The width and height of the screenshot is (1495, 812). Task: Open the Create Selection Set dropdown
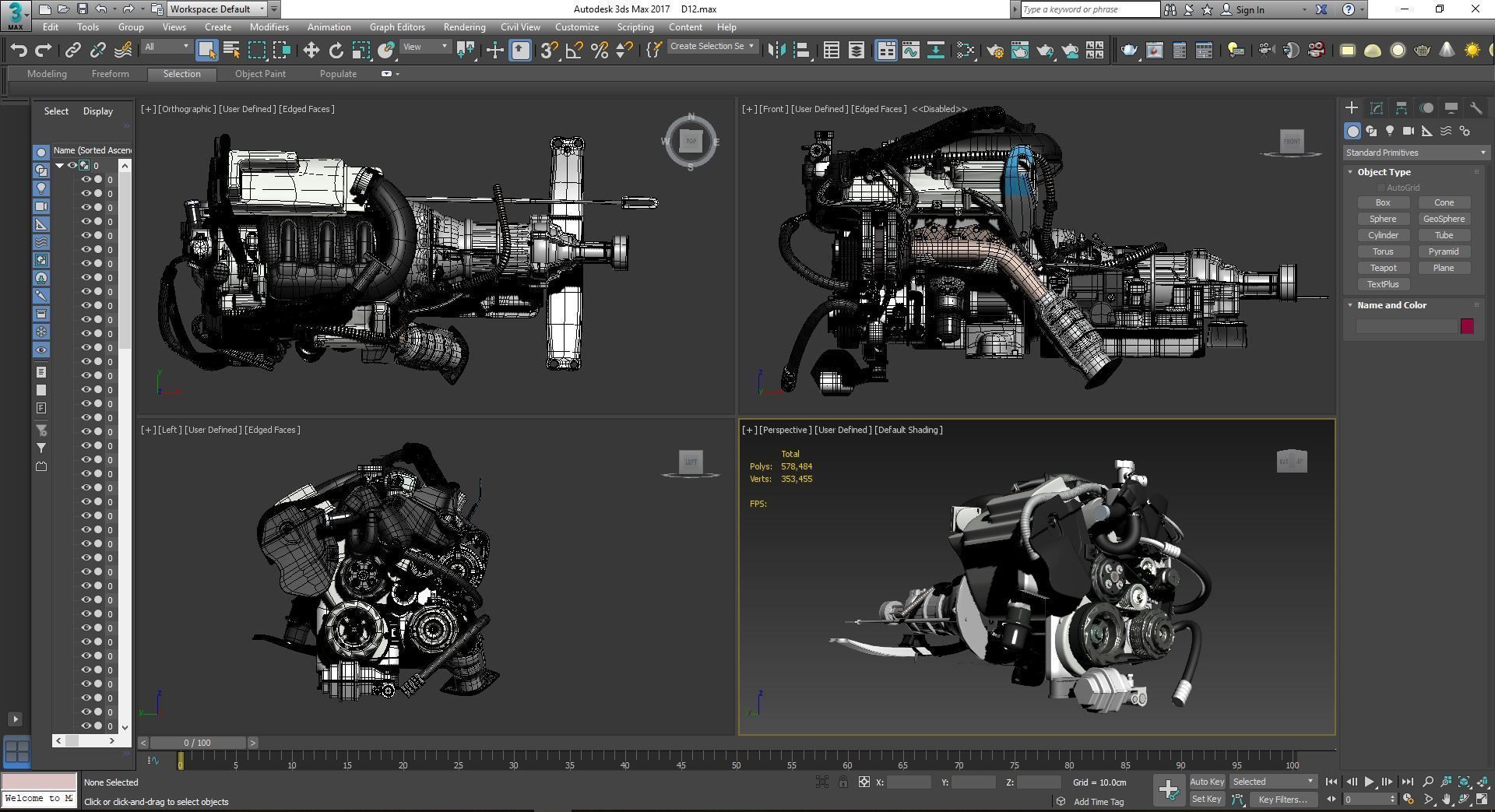[x=712, y=47]
